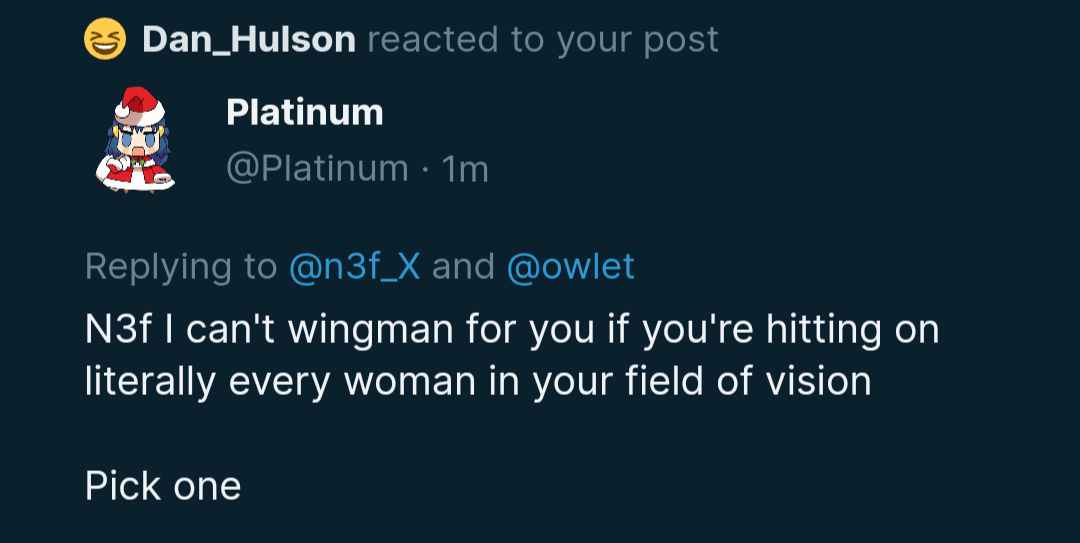The width and height of the screenshot is (1080, 543).
Task: Click the Platinum display name
Action: (305, 112)
